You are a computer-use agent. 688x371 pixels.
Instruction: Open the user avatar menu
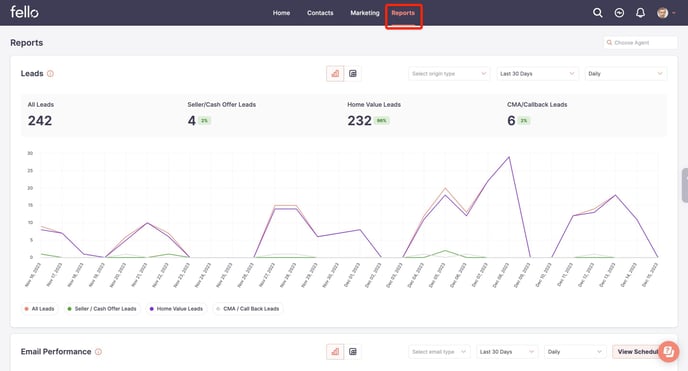click(x=662, y=13)
